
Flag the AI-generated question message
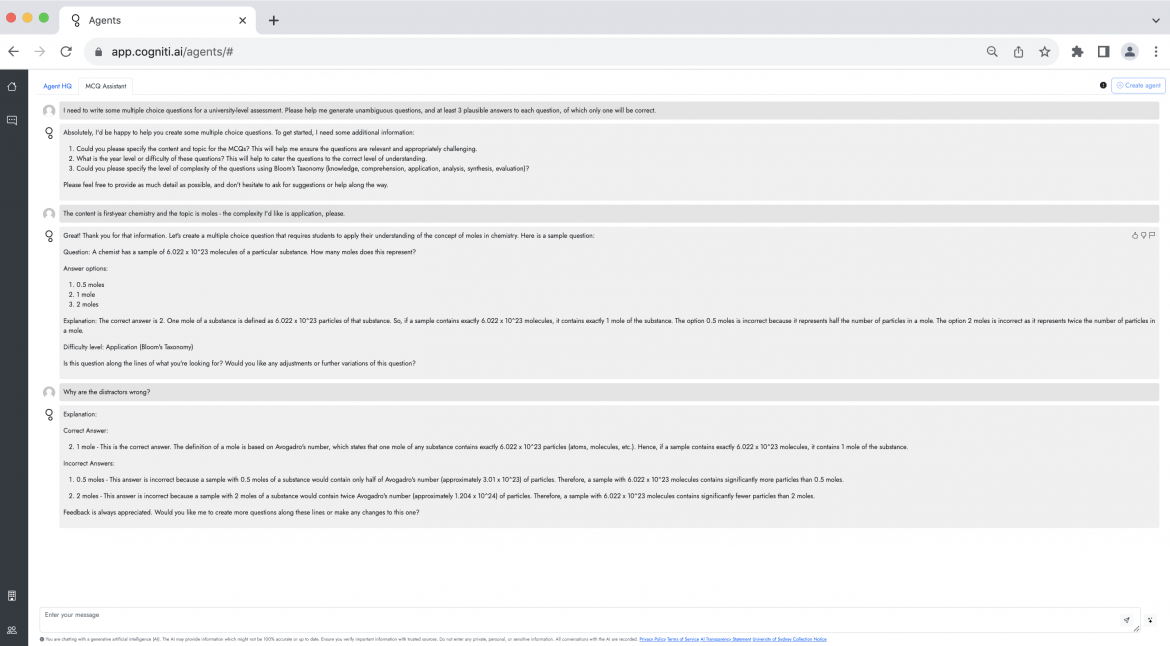1152,234
